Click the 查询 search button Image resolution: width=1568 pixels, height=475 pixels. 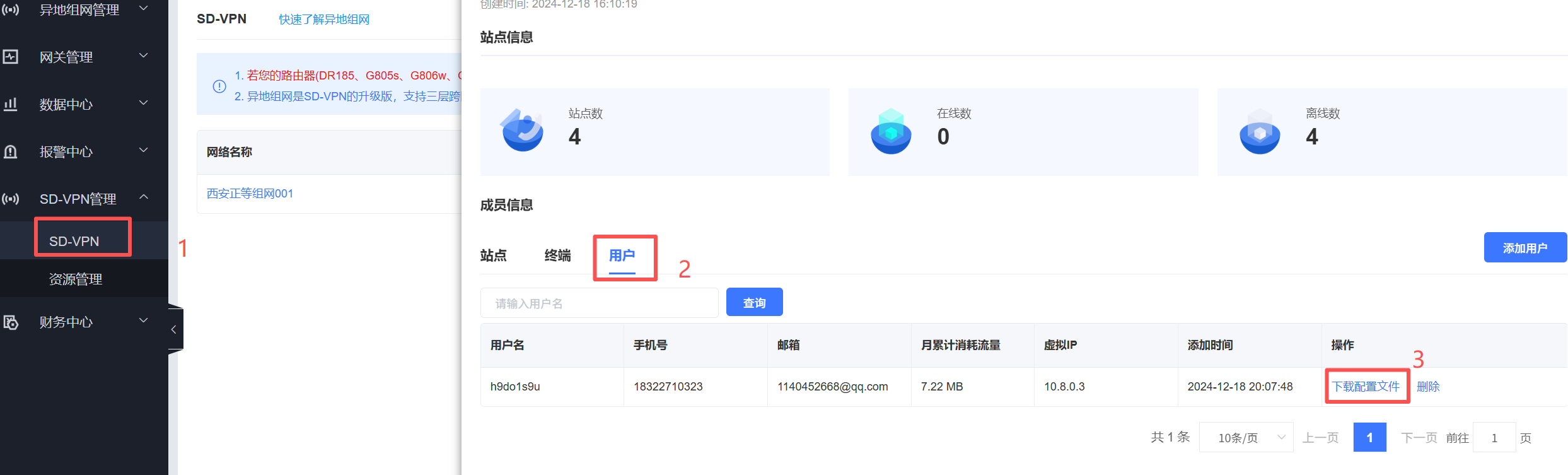[x=754, y=303]
